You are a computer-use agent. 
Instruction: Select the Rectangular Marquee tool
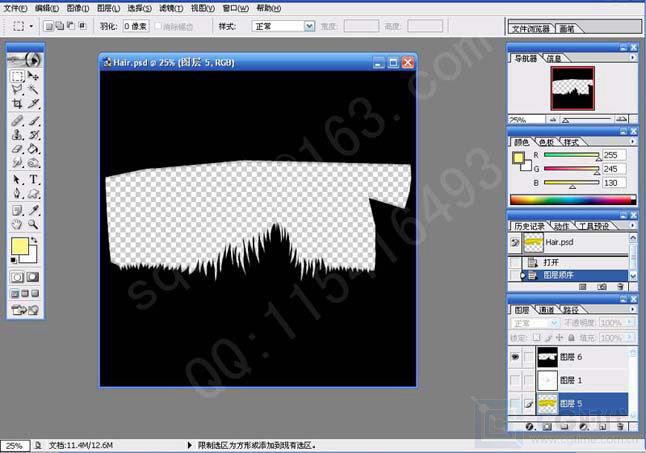point(17,76)
